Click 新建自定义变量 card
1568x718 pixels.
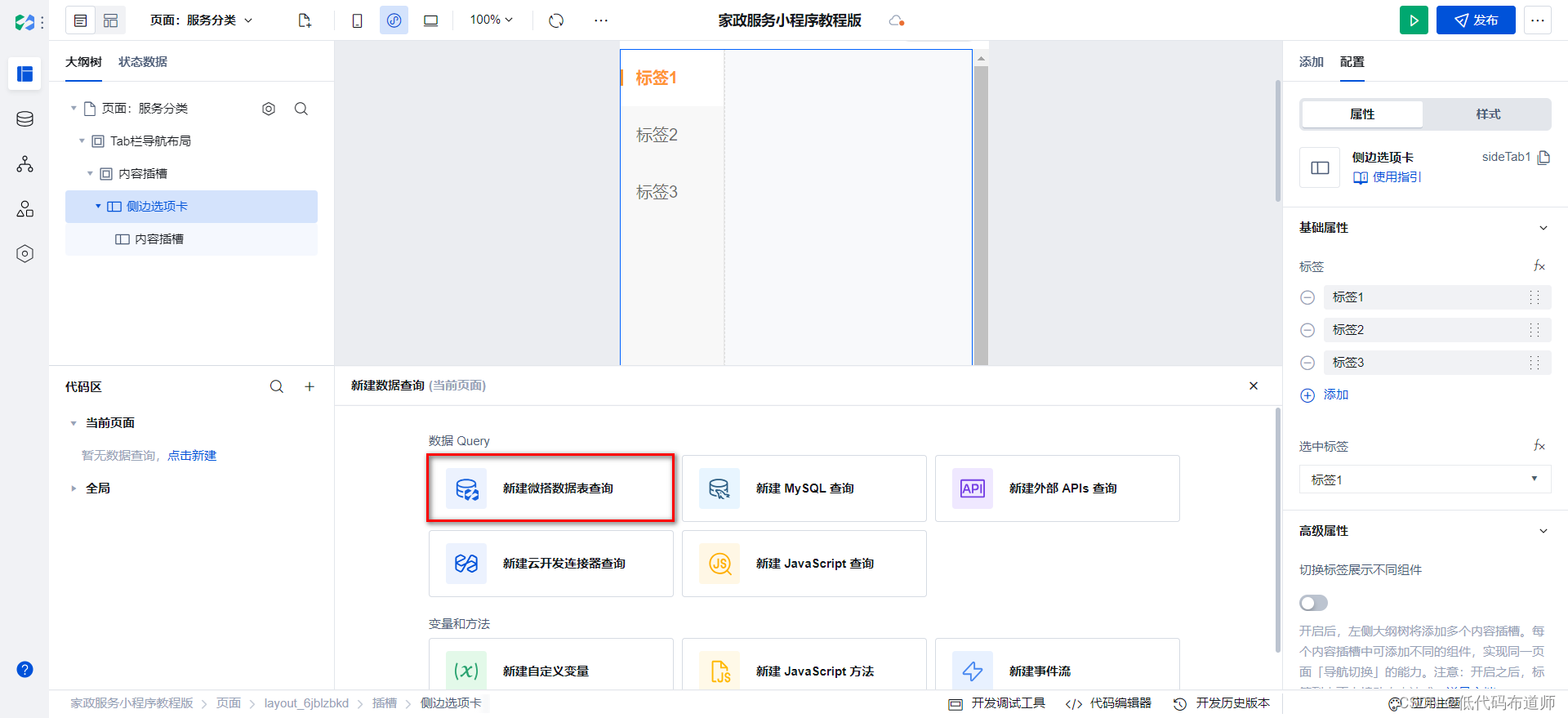click(x=551, y=665)
